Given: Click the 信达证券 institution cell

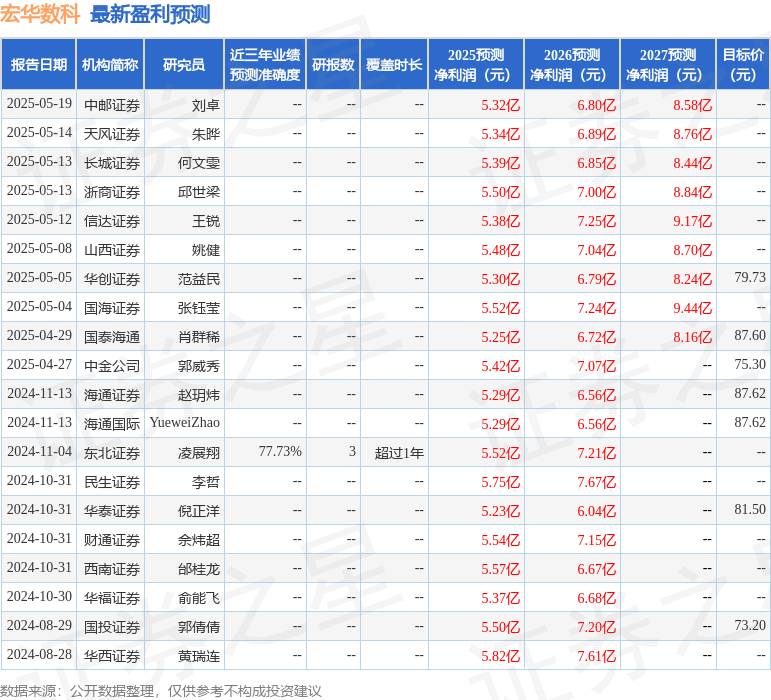Looking at the screenshot, I should (x=112, y=221).
